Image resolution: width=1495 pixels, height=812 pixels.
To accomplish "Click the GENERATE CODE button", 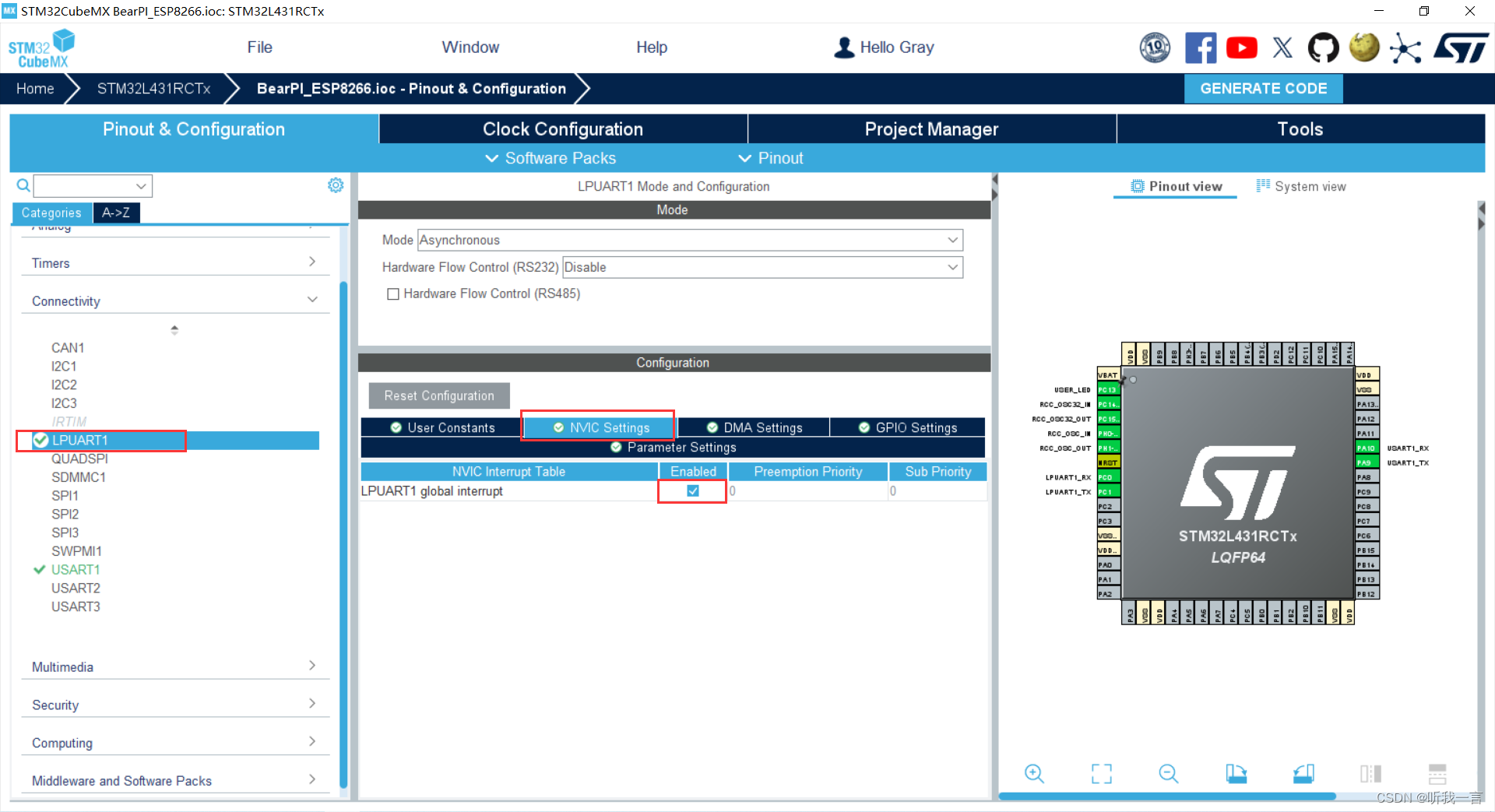I will pyautogui.click(x=1263, y=89).
